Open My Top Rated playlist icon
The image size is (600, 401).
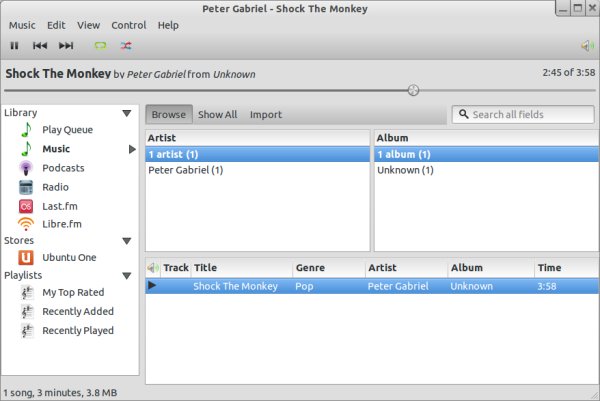(x=27, y=293)
